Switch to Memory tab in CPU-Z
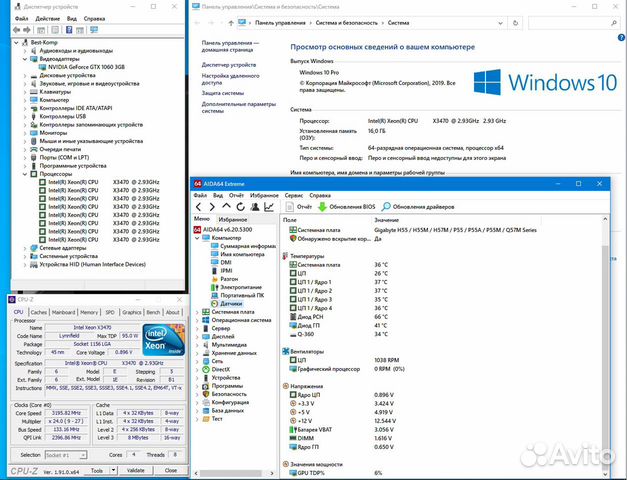The height and width of the screenshot is (480, 627). 89,312
